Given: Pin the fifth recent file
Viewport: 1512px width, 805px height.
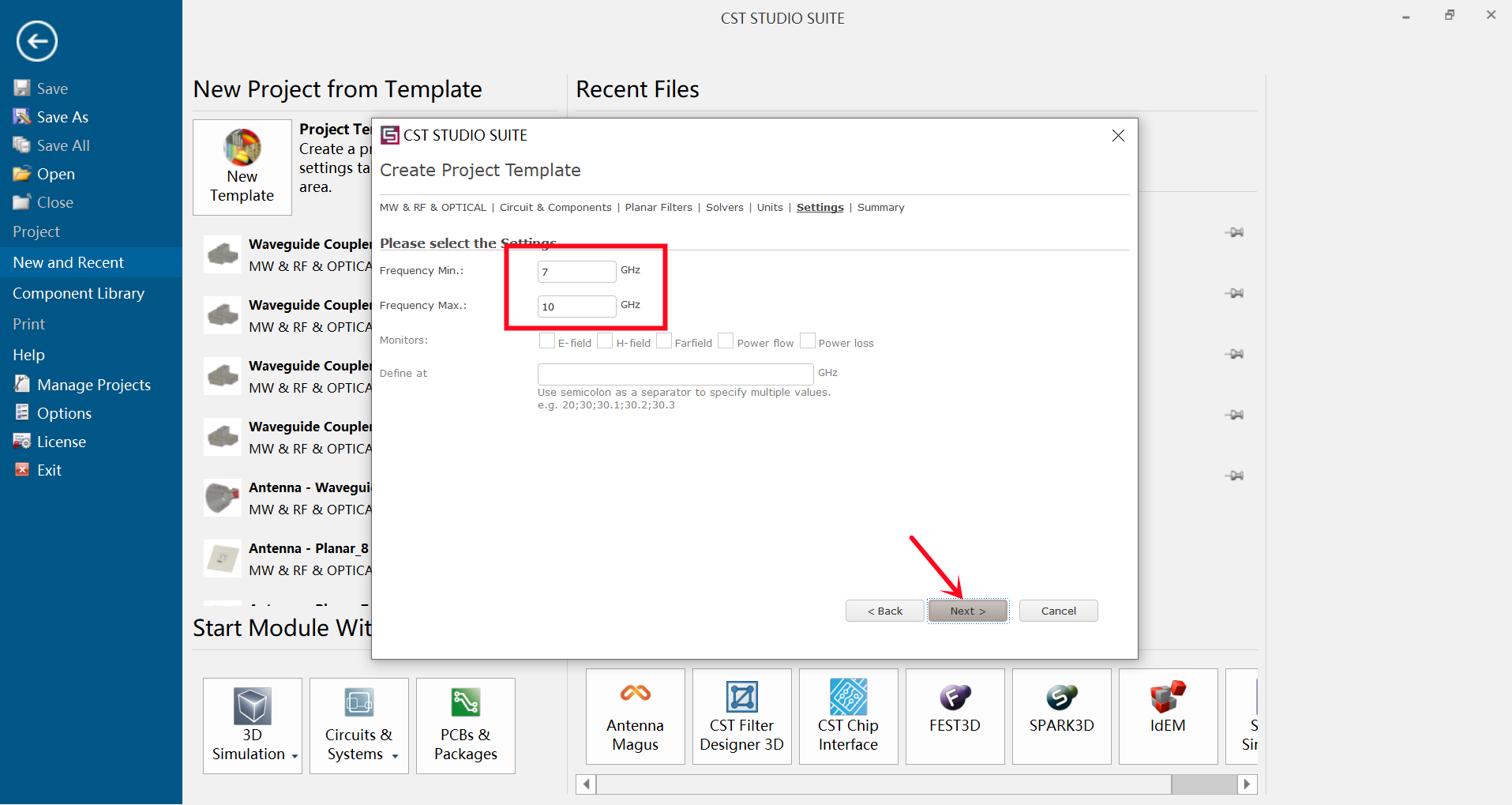Looking at the screenshot, I should (1234, 476).
